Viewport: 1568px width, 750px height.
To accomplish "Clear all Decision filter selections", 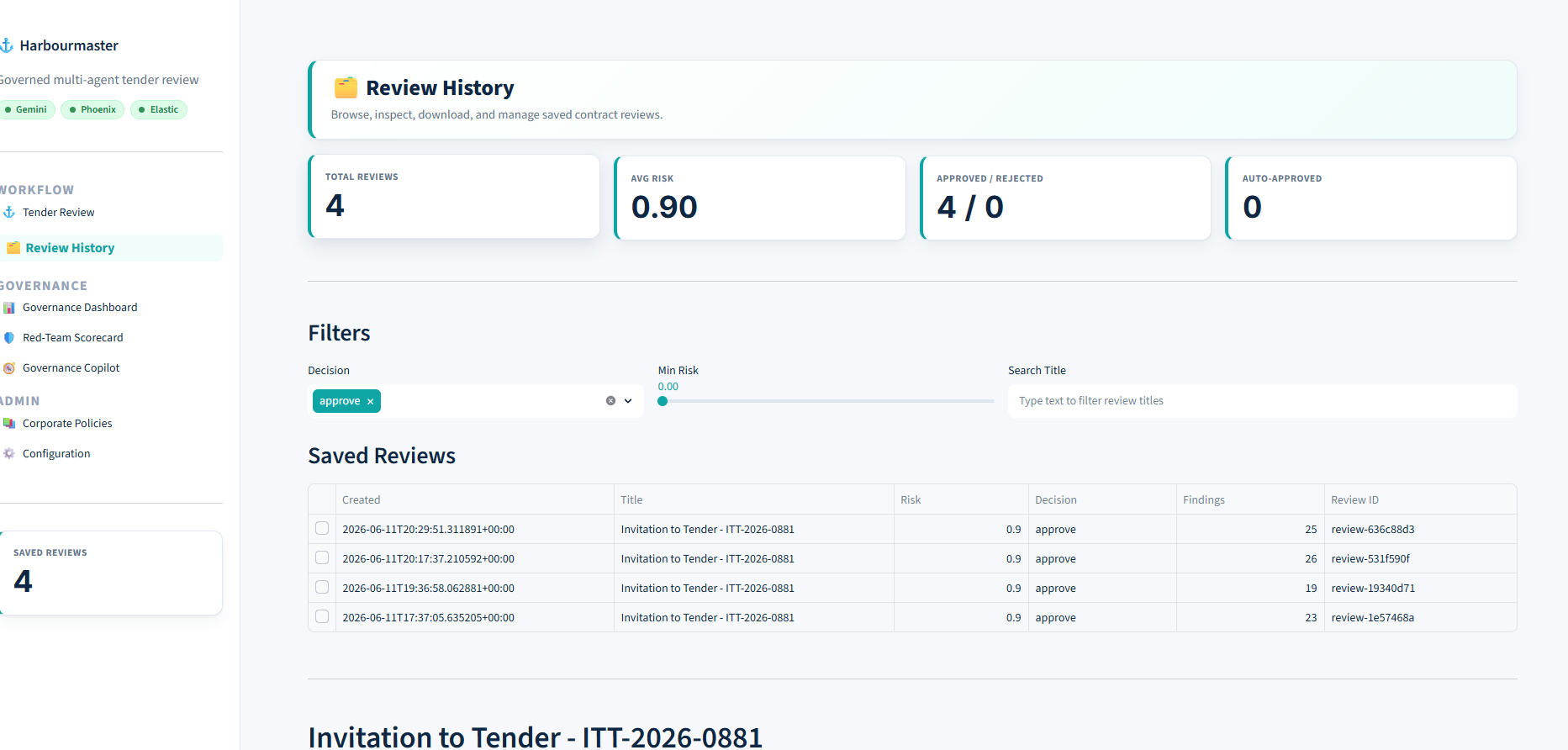I will pos(610,401).
